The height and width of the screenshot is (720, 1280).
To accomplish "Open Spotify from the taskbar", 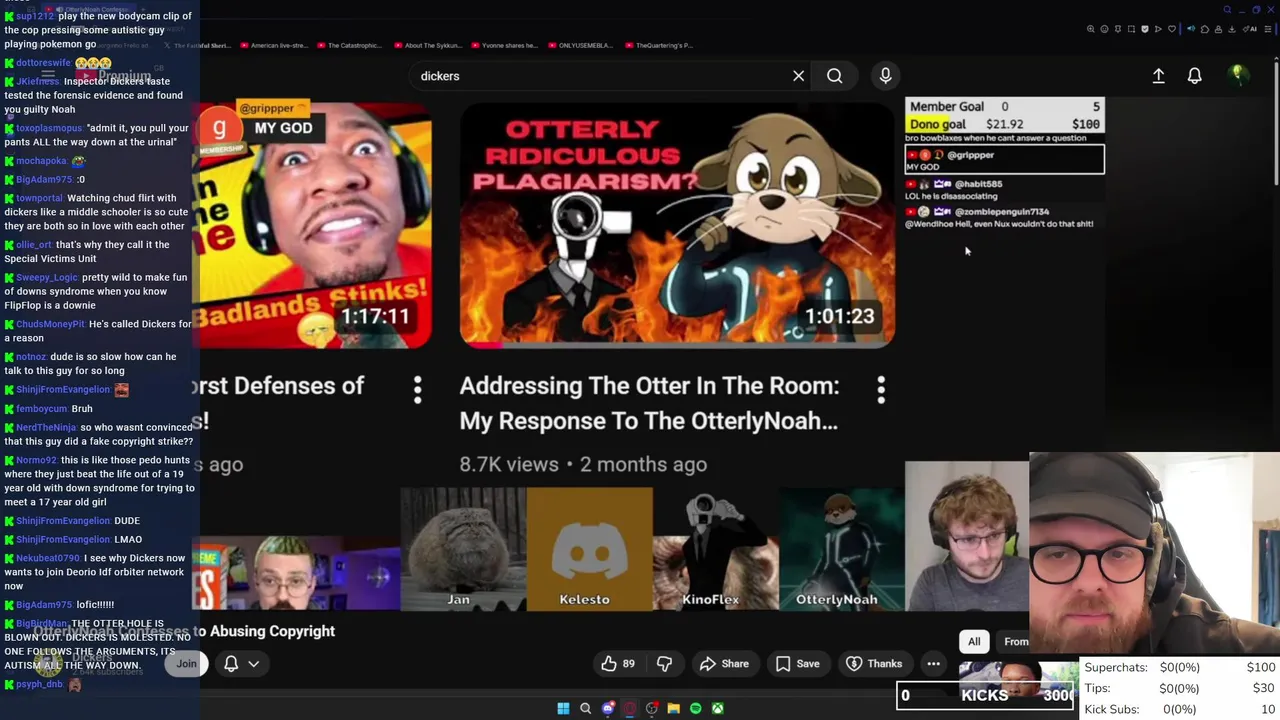I will pos(696,708).
